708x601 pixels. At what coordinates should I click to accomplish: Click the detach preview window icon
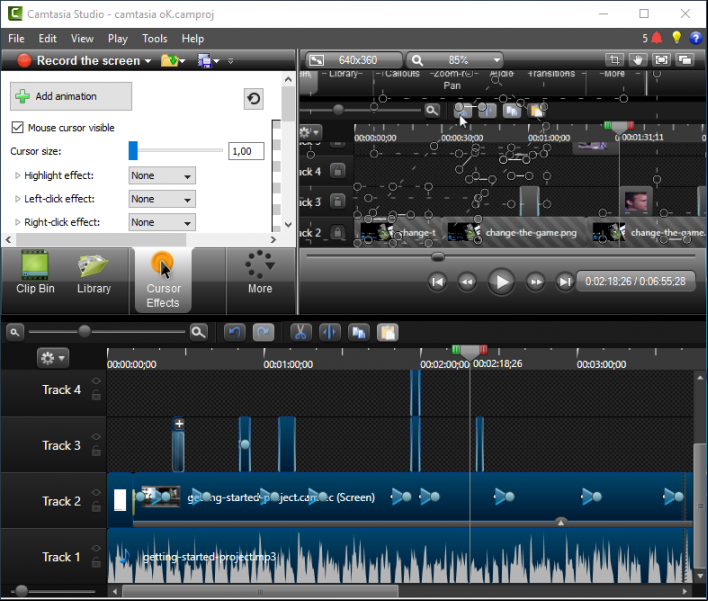pyautogui.click(x=685, y=60)
